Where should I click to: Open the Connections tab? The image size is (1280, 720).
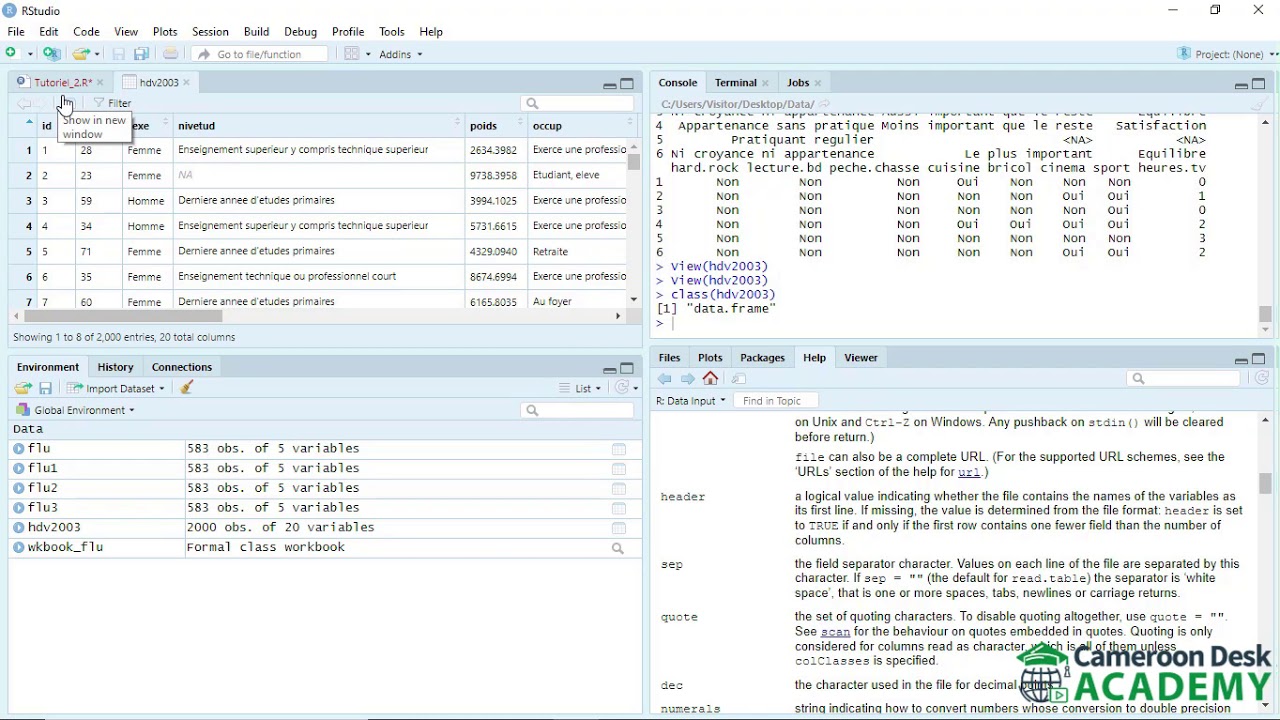181,367
